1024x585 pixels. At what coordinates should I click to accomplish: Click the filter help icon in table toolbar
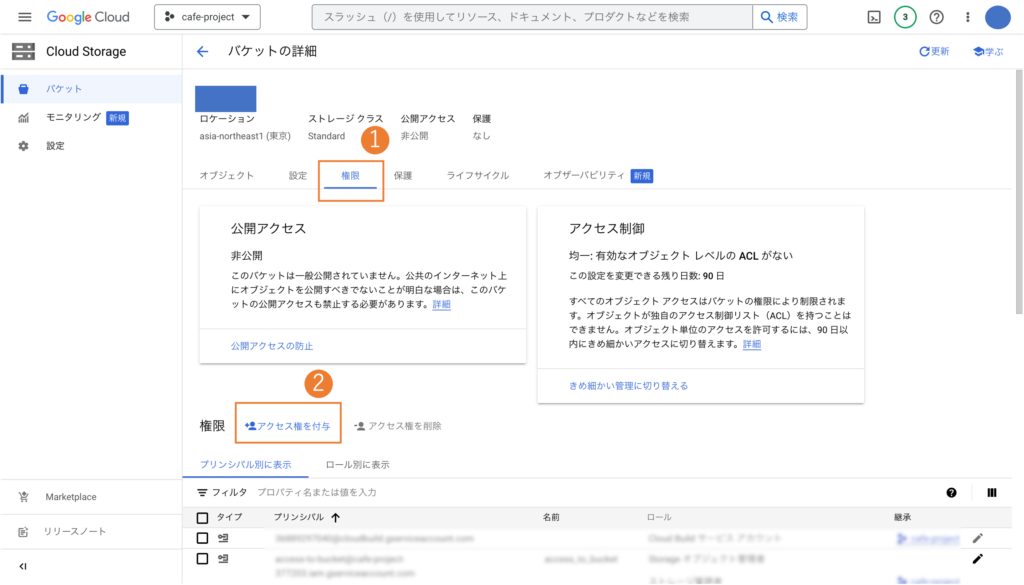pos(952,493)
